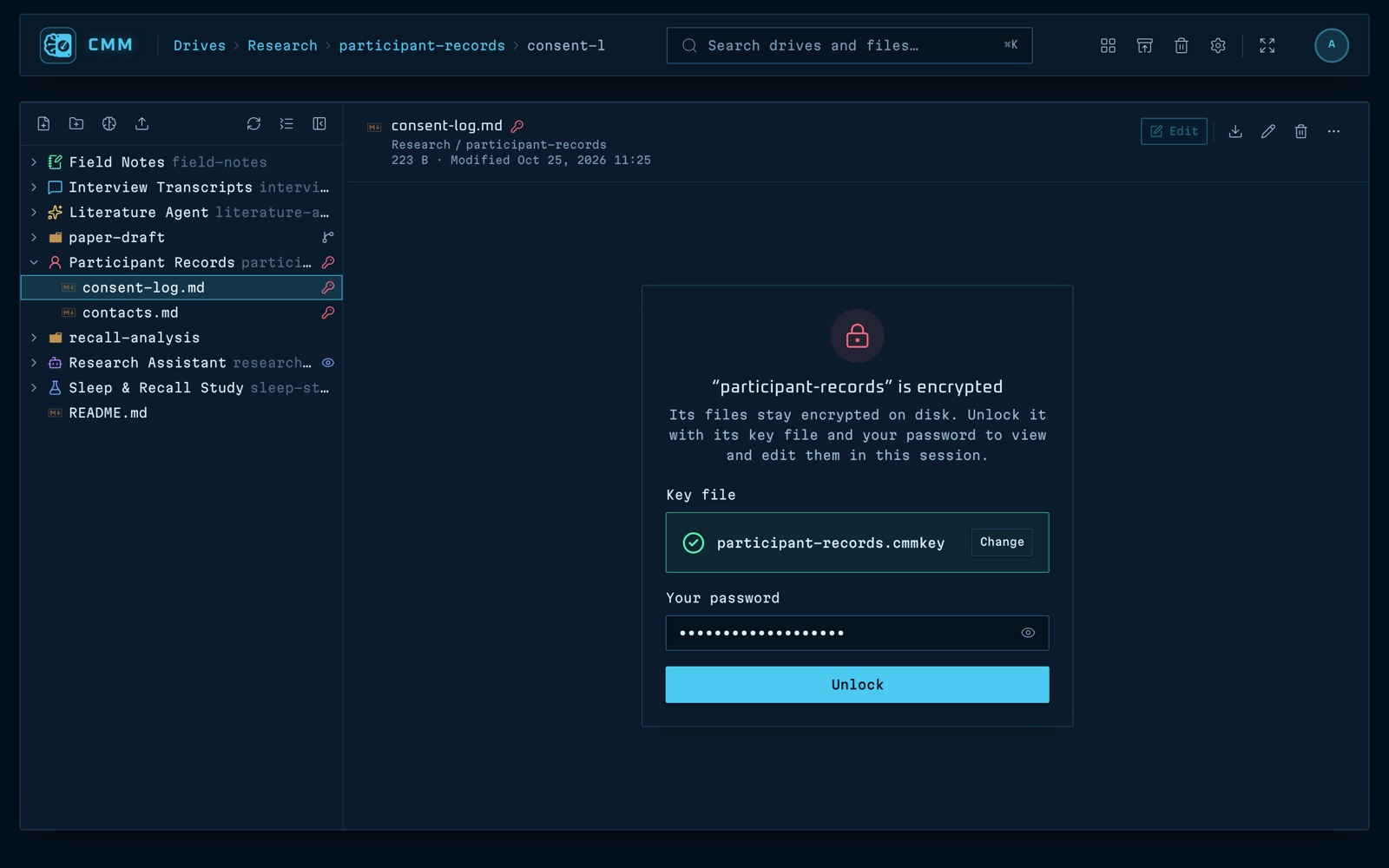Click key icon beside Participant Records

tap(328, 262)
